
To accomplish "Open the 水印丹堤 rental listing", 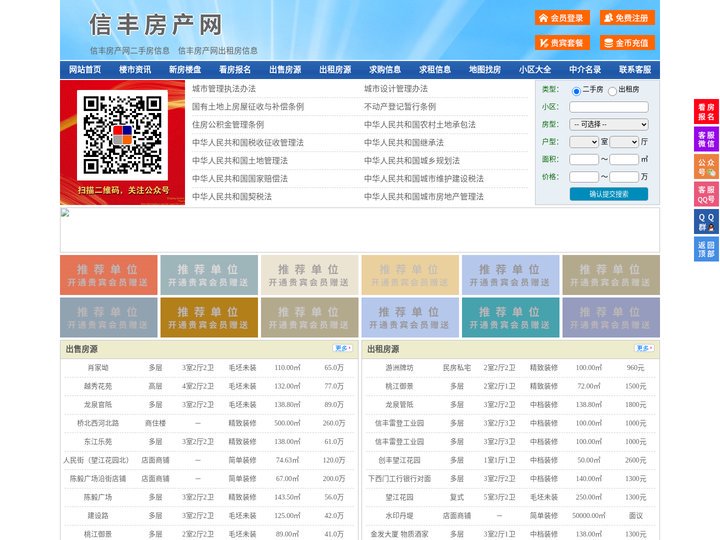I will coord(399,516).
